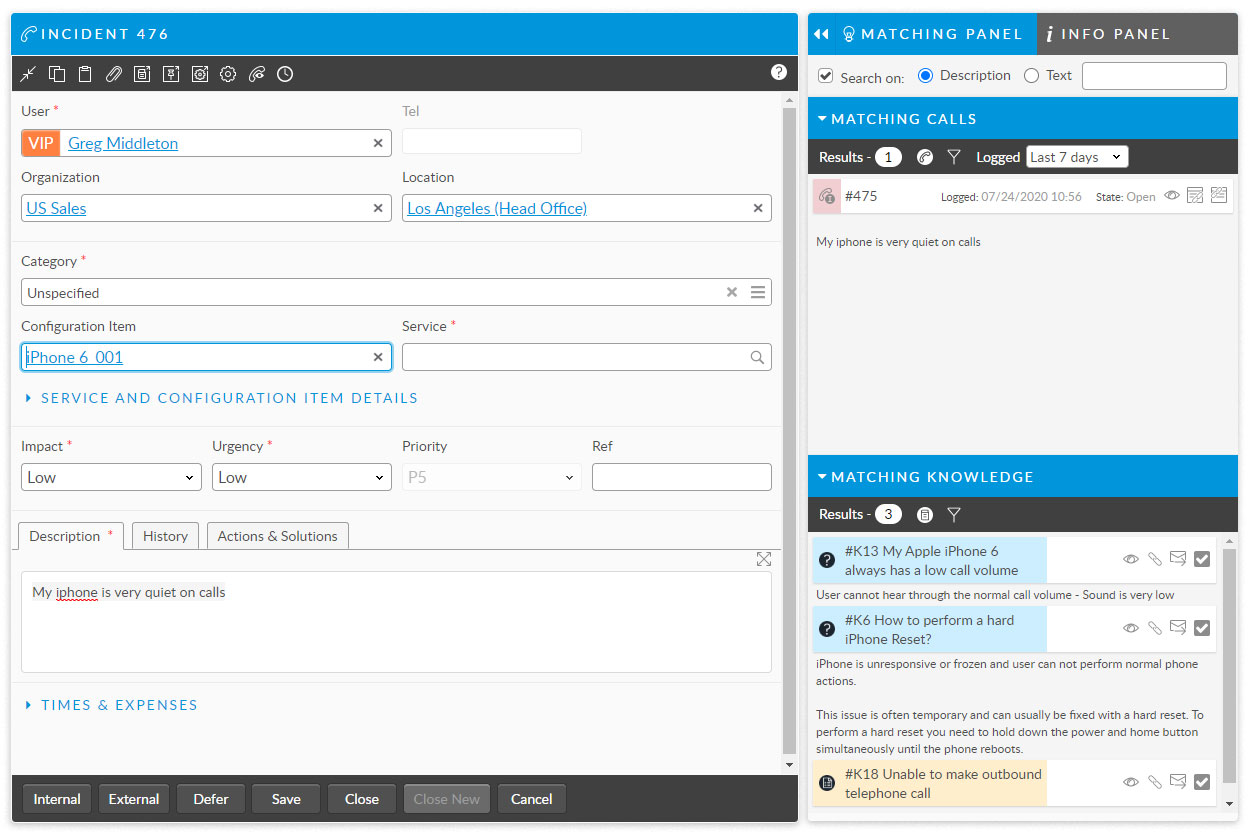This screenshot has height=834, width=1251.
Task: Preview call #475 with the eye icon
Action: point(1171,196)
